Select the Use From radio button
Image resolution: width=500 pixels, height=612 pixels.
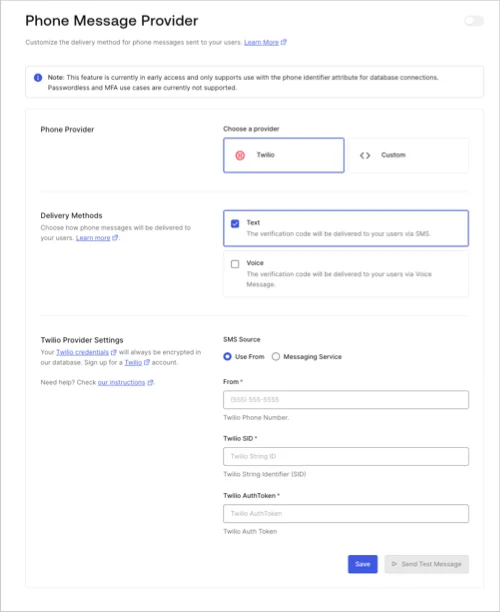[x=228, y=356]
